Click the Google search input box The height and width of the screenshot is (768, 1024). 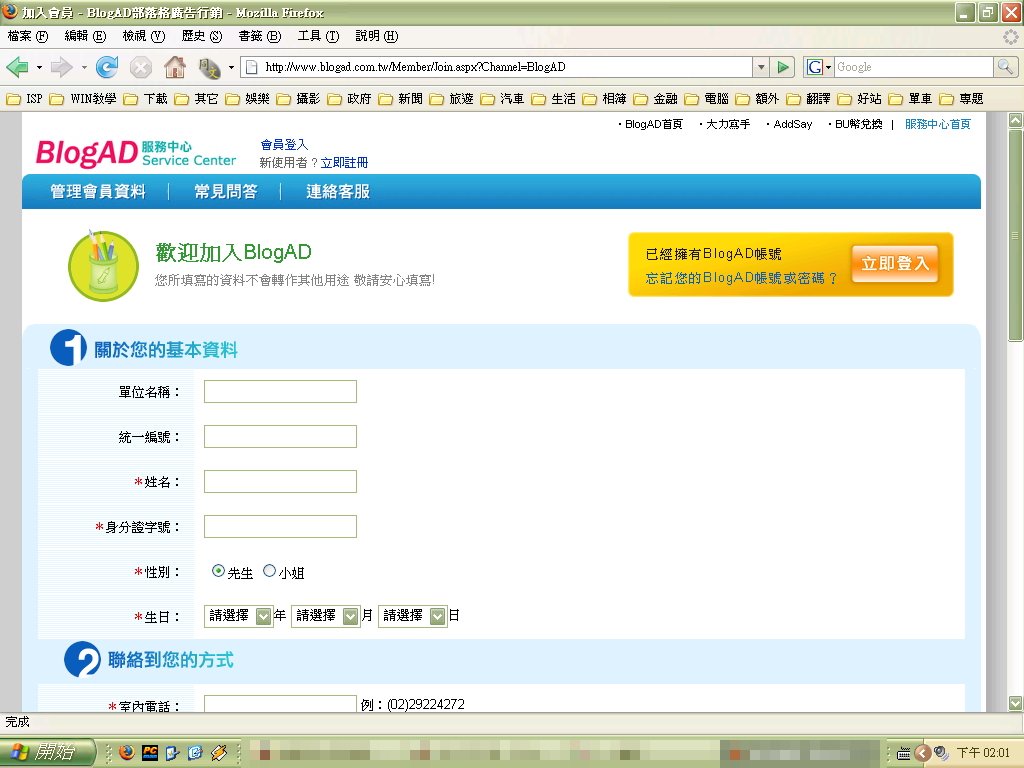click(x=914, y=67)
